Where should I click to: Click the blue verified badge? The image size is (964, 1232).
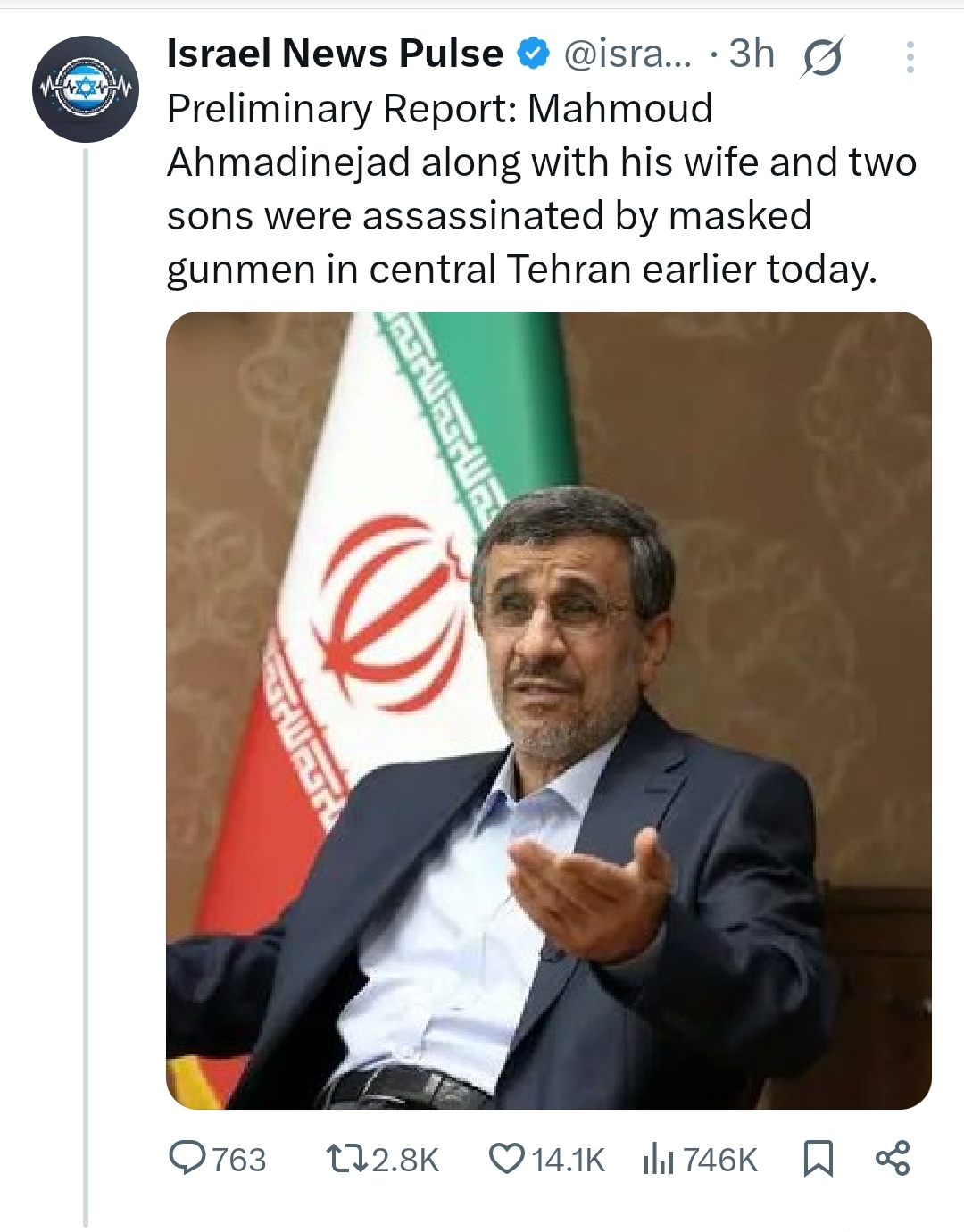tap(534, 55)
